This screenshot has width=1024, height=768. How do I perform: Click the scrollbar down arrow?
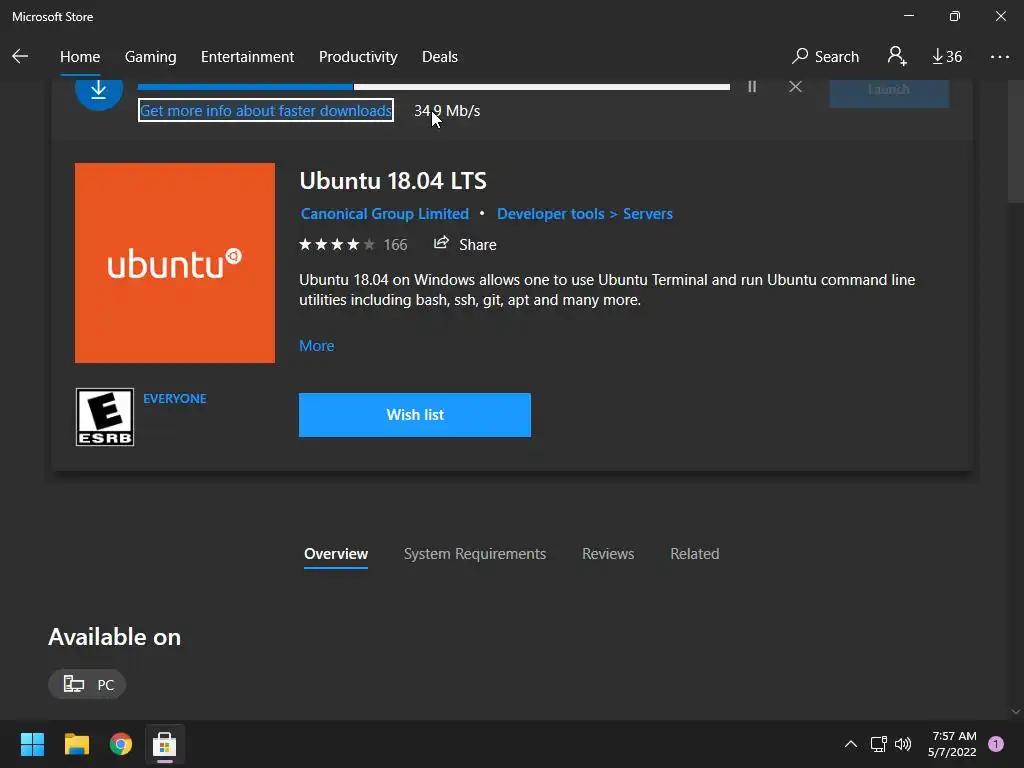tap(1016, 712)
